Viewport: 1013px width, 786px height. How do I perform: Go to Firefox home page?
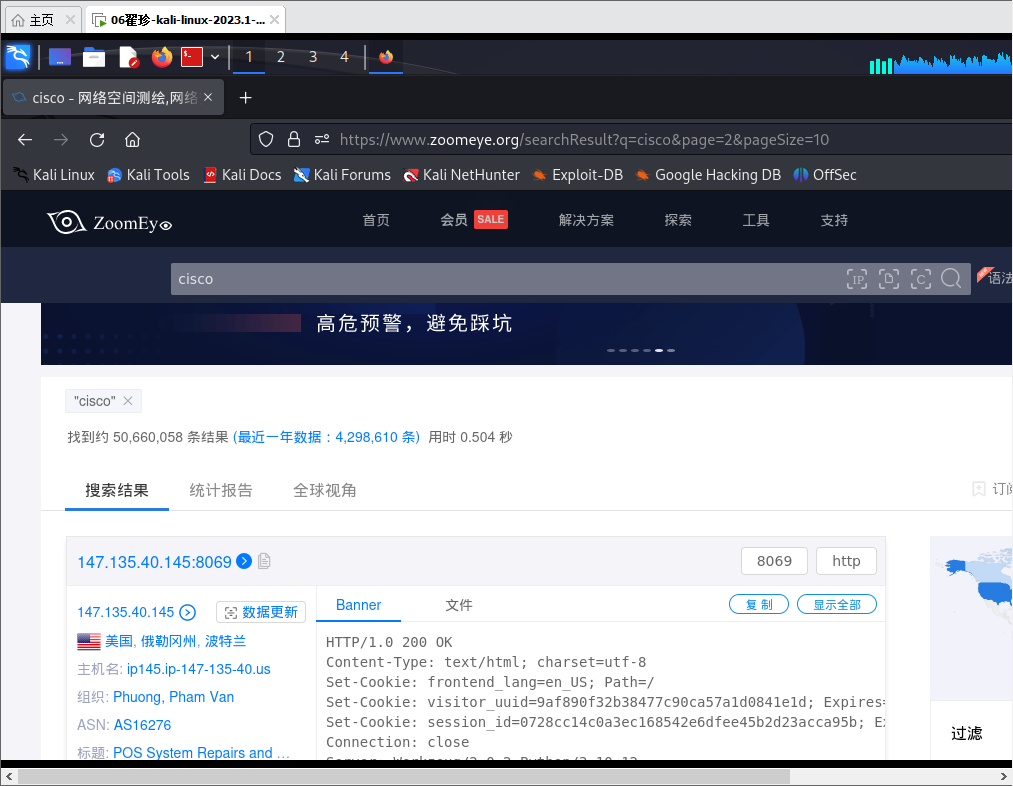(132, 140)
